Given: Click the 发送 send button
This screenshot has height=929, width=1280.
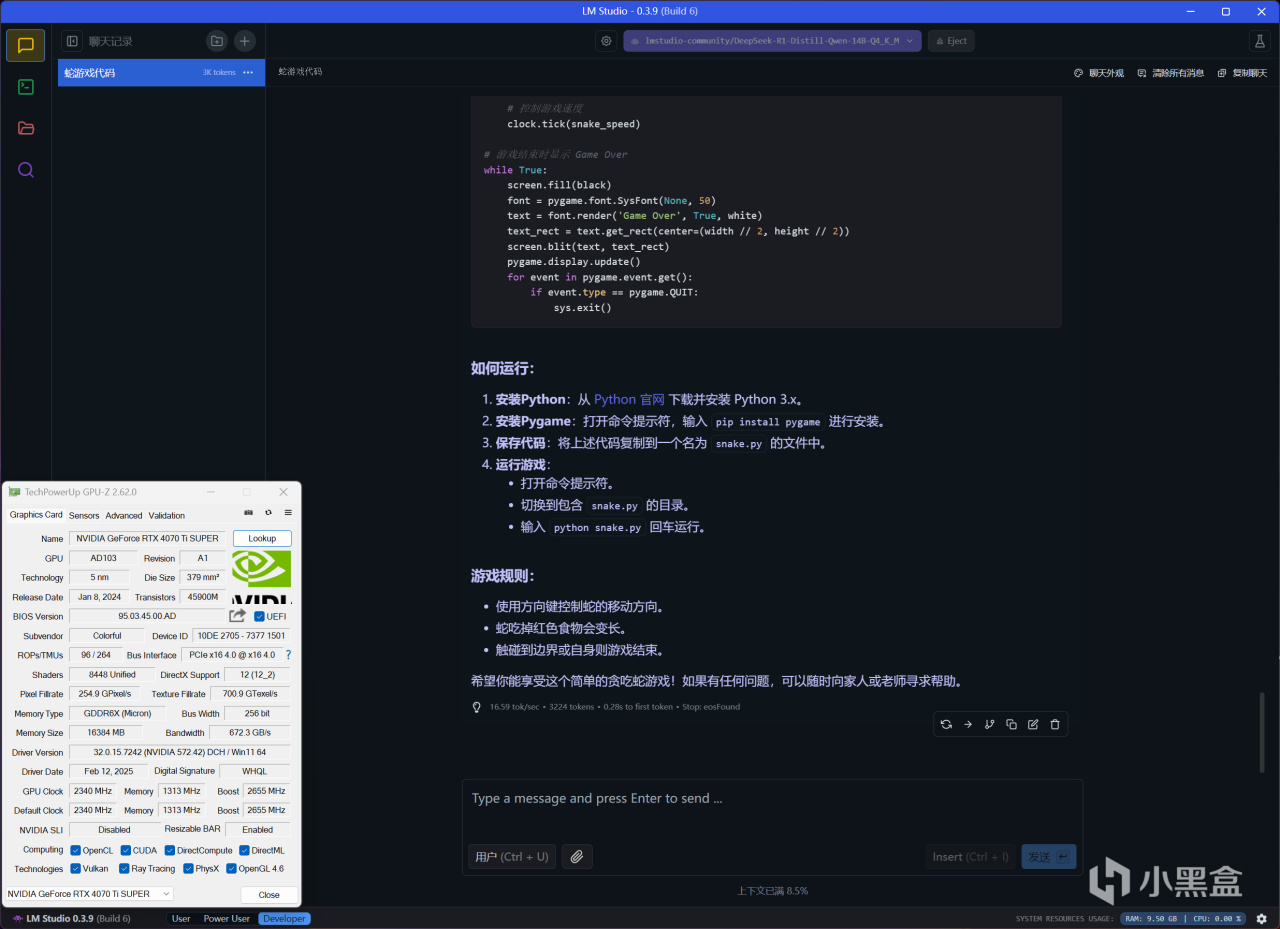Looking at the screenshot, I should (1049, 856).
